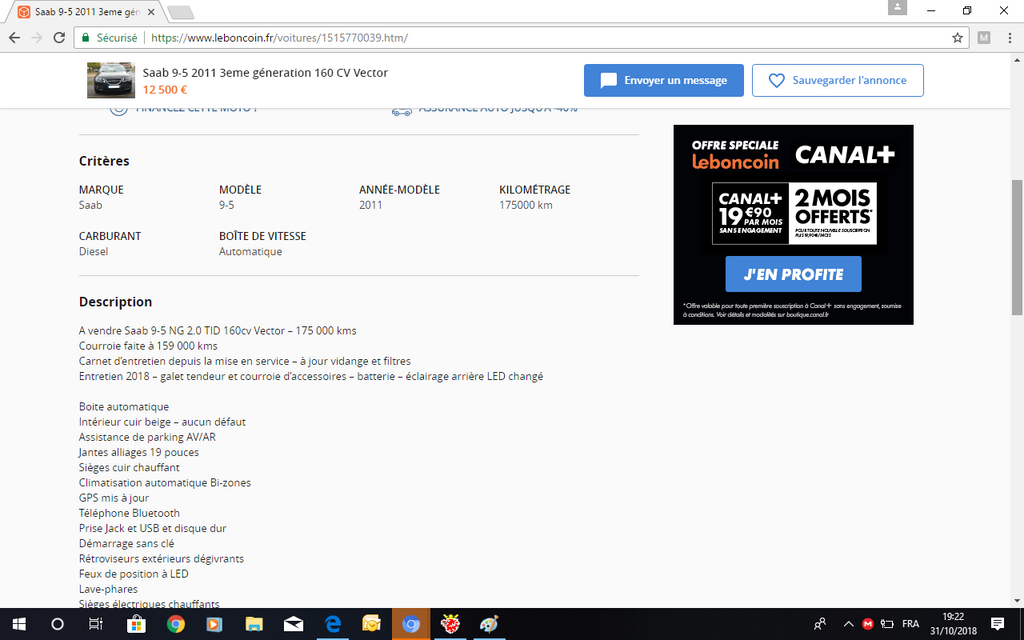This screenshot has width=1024, height=640.
Task: Click the sticky header listing title
Action: [x=265, y=72]
